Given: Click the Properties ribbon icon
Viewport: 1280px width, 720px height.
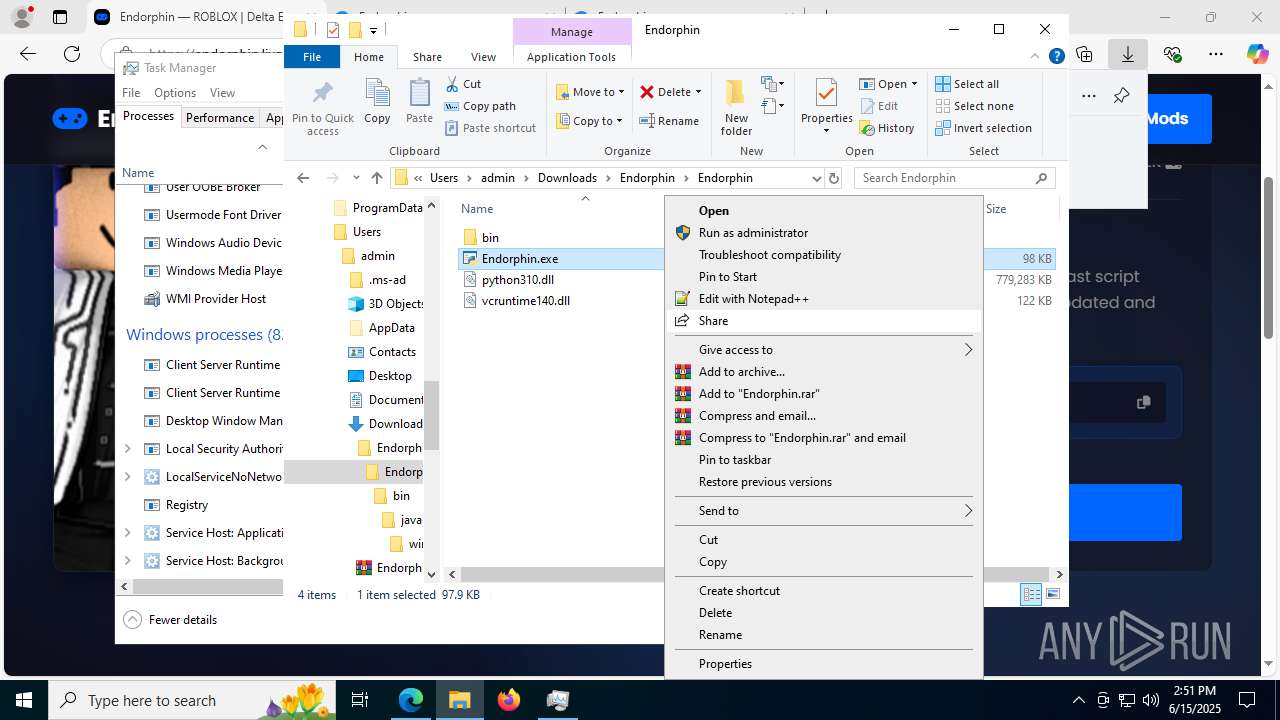Looking at the screenshot, I should click(826, 107).
